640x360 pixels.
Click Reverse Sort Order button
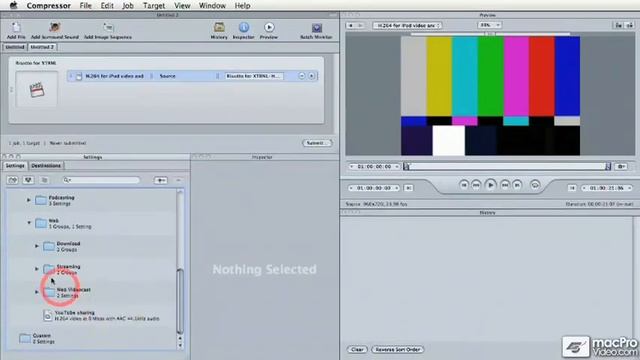click(x=398, y=349)
